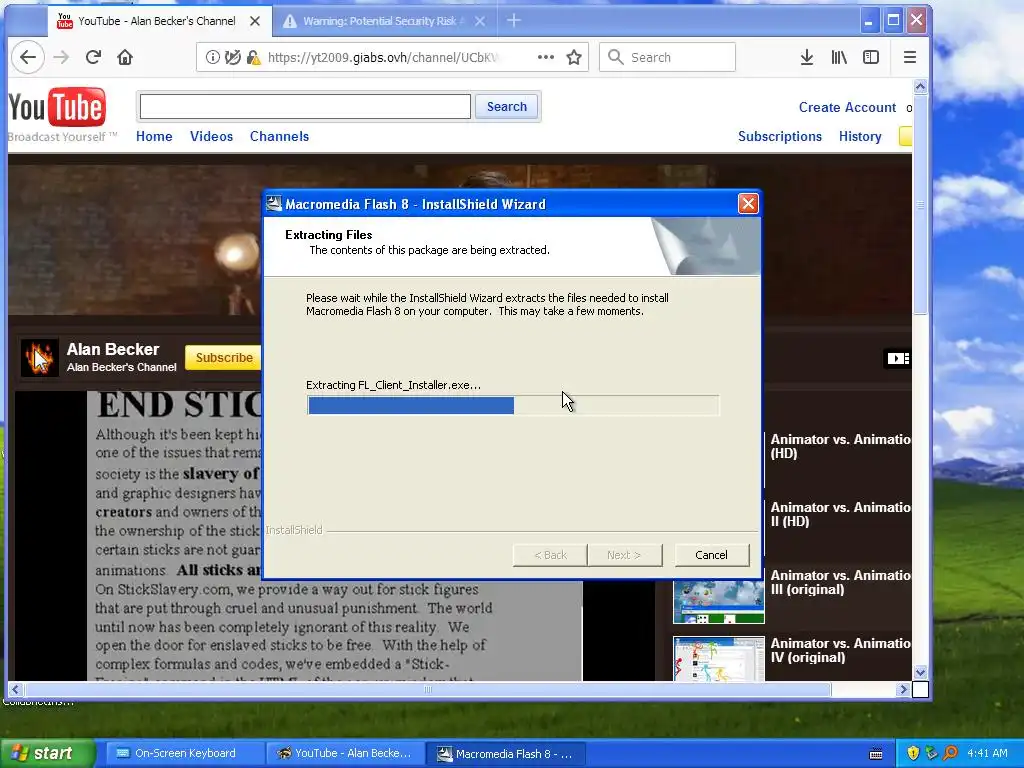
Task: Open the Windows Start menu
Action: [x=47, y=753]
